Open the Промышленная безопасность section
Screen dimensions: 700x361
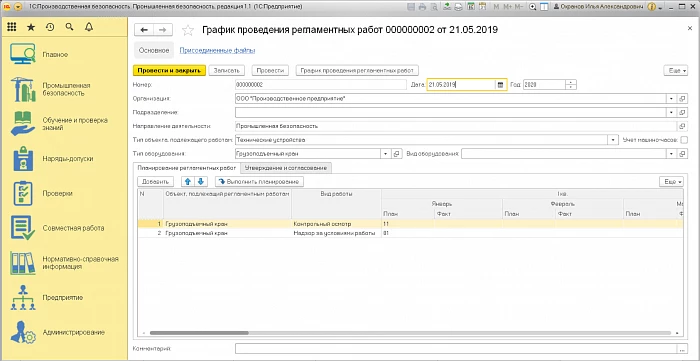point(66,89)
